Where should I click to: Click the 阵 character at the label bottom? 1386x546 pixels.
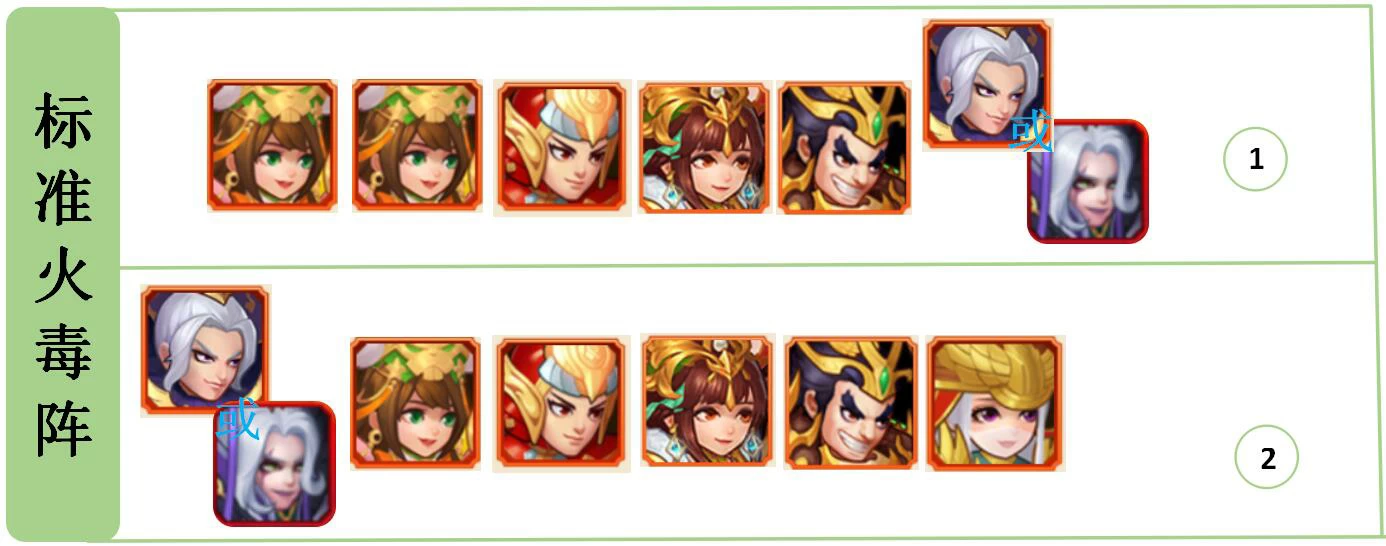pyautogui.click(x=64, y=427)
